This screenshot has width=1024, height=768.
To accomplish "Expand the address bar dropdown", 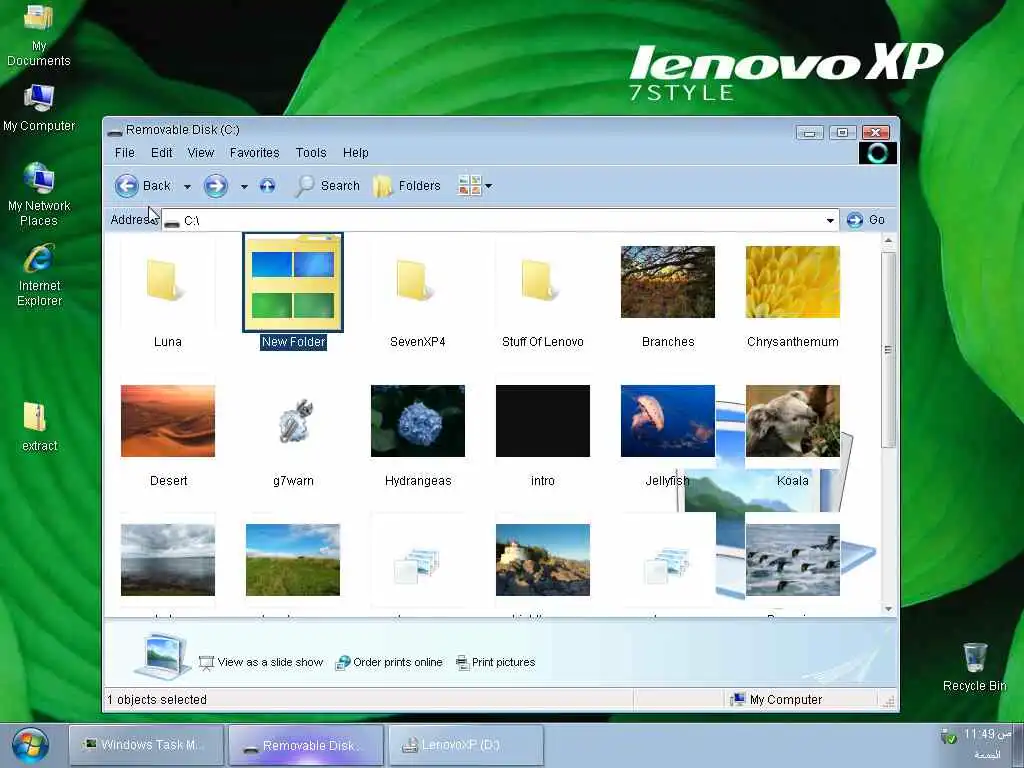I will click(x=830, y=221).
